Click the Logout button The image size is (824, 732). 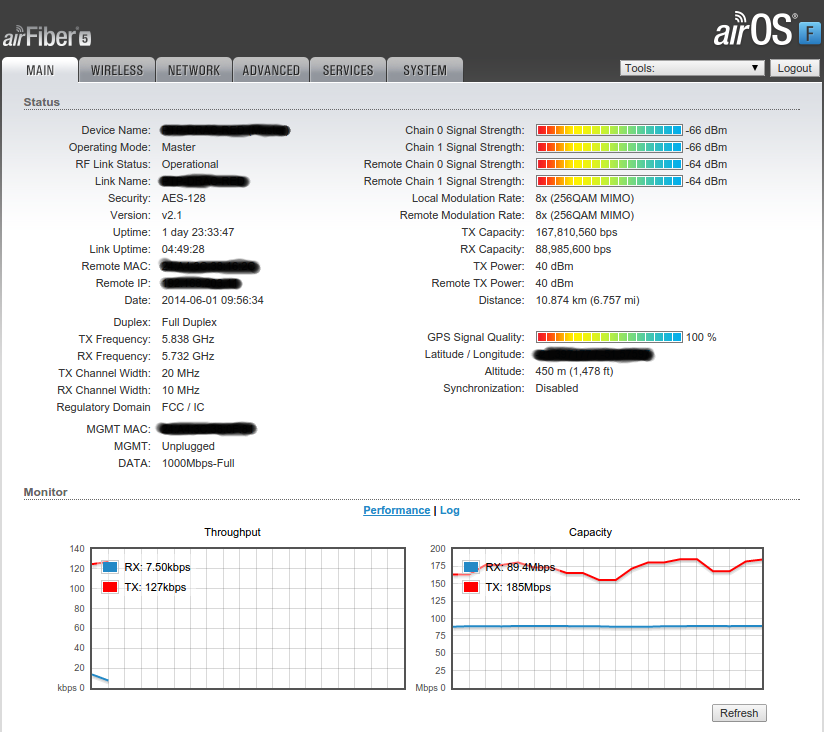[794, 68]
